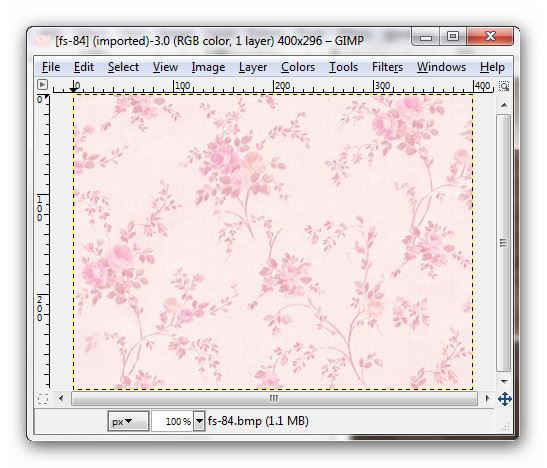The height and width of the screenshot is (468, 547).
Task: Open the Tools menu
Action: (x=343, y=67)
